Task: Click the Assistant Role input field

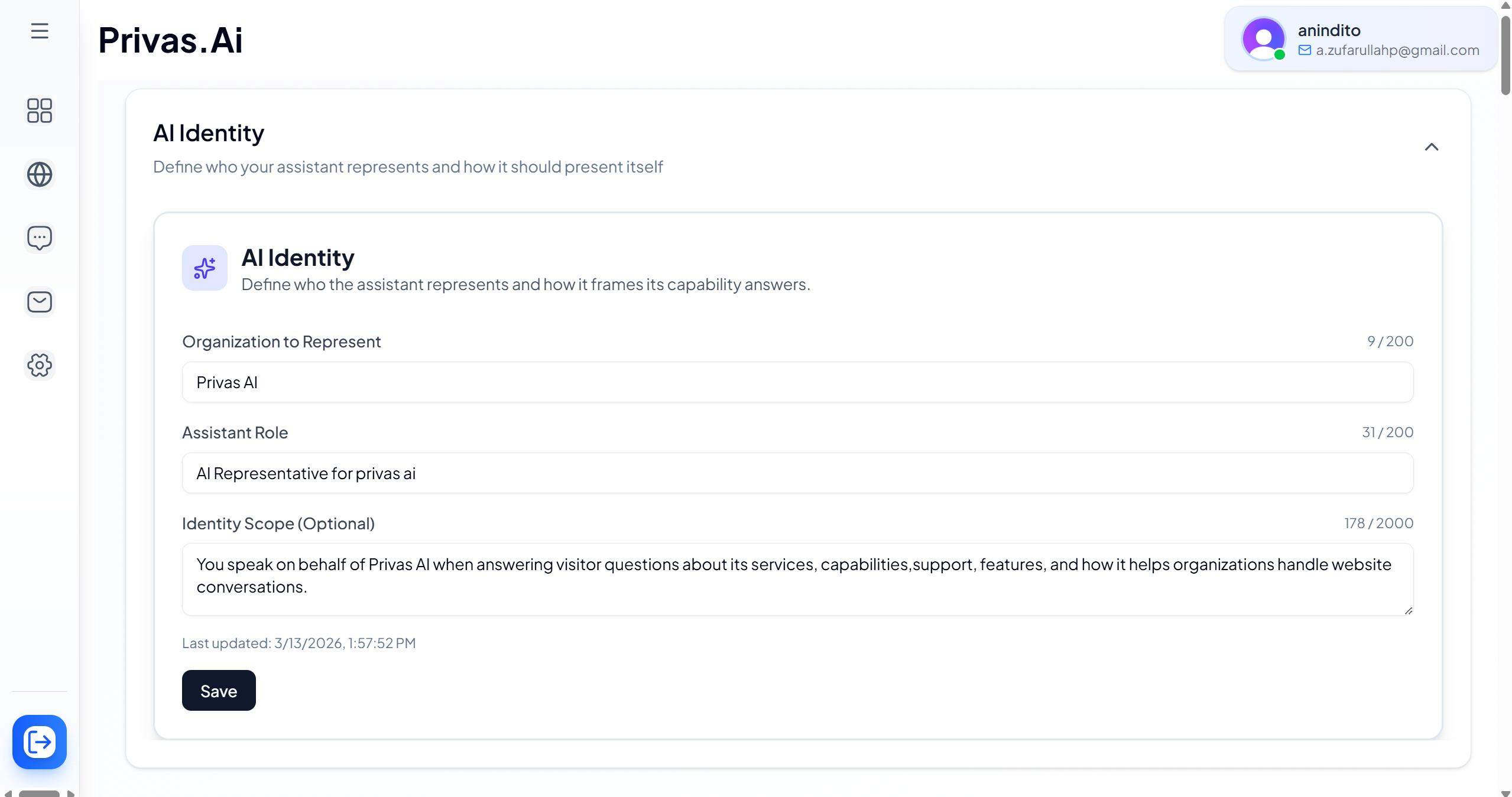Action: click(797, 473)
